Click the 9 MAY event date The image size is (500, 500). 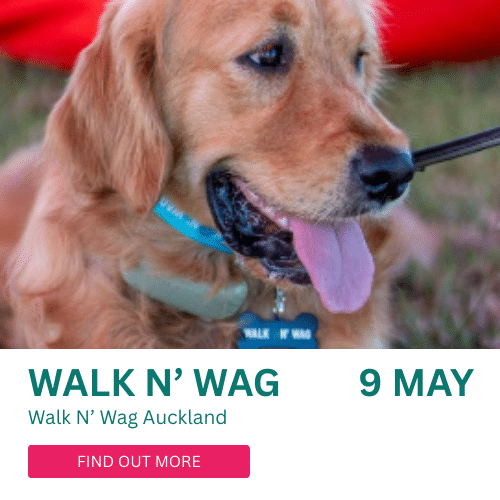416,383
